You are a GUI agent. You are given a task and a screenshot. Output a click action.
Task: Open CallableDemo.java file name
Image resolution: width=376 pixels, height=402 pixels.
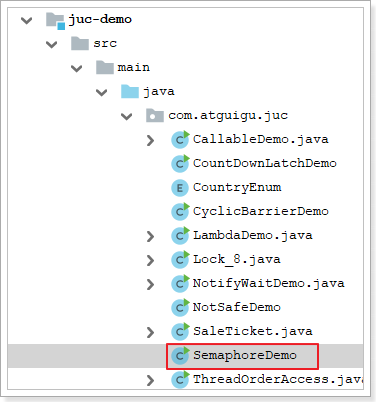click(x=261, y=140)
